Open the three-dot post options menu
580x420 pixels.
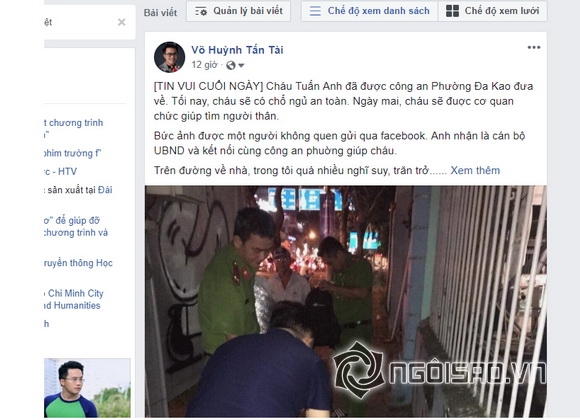(x=533, y=47)
